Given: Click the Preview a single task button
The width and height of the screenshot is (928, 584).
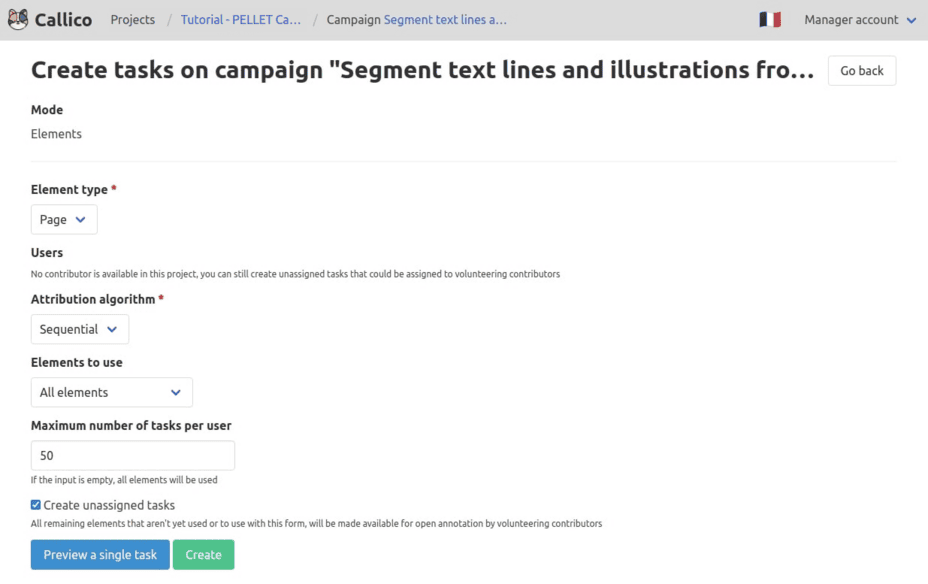Looking at the screenshot, I should click(x=100, y=554).
